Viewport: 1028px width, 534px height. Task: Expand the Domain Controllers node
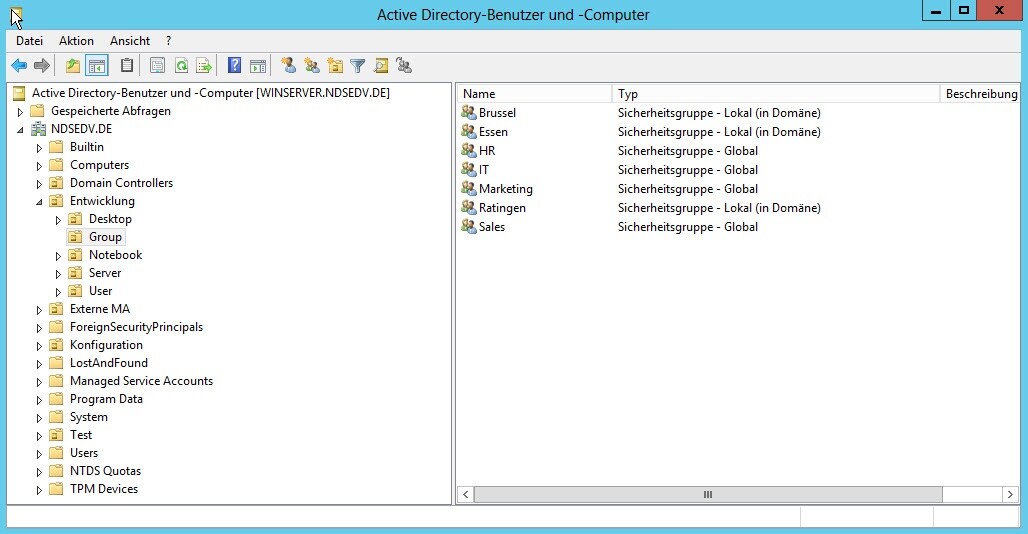(x=40, y=183)
